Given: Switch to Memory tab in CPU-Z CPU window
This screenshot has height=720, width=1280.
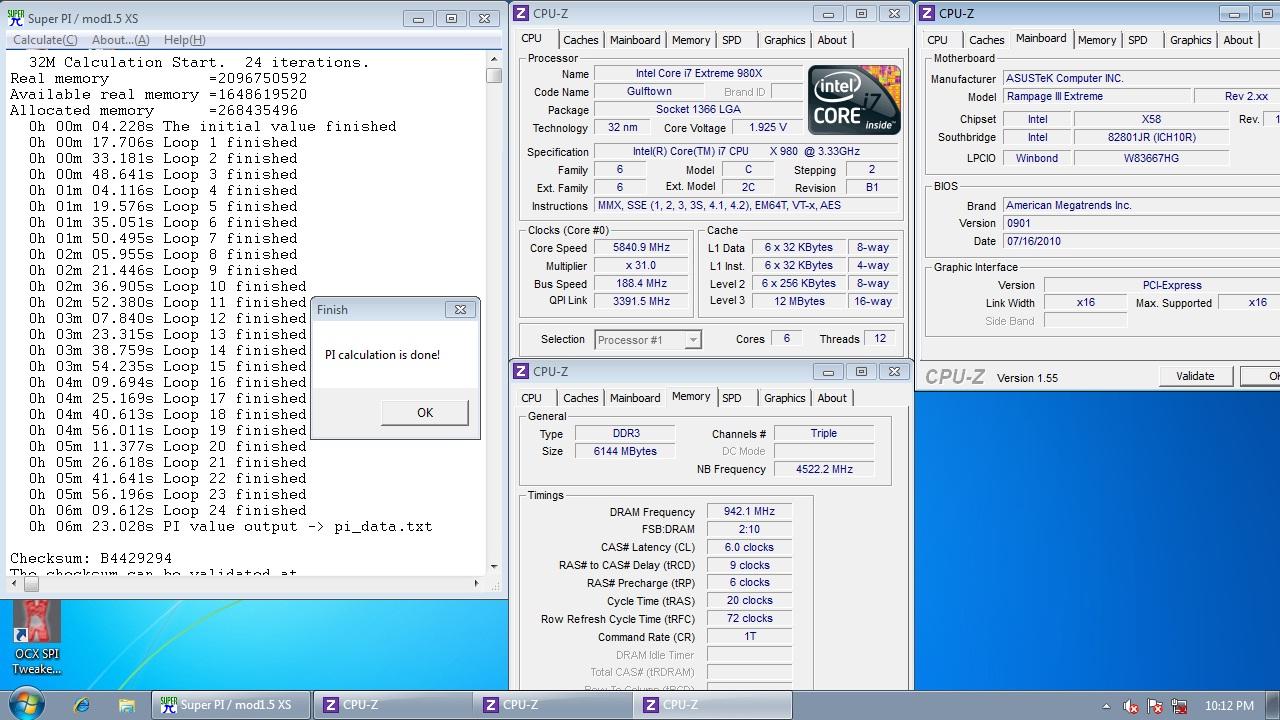Looking at the screenshot, I should [x=691, y=40].
